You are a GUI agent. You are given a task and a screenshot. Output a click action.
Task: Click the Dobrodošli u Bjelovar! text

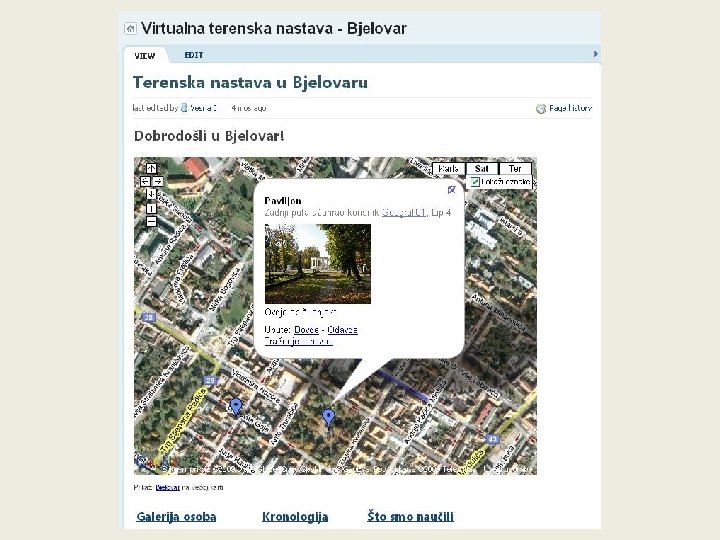click(209, 136)
